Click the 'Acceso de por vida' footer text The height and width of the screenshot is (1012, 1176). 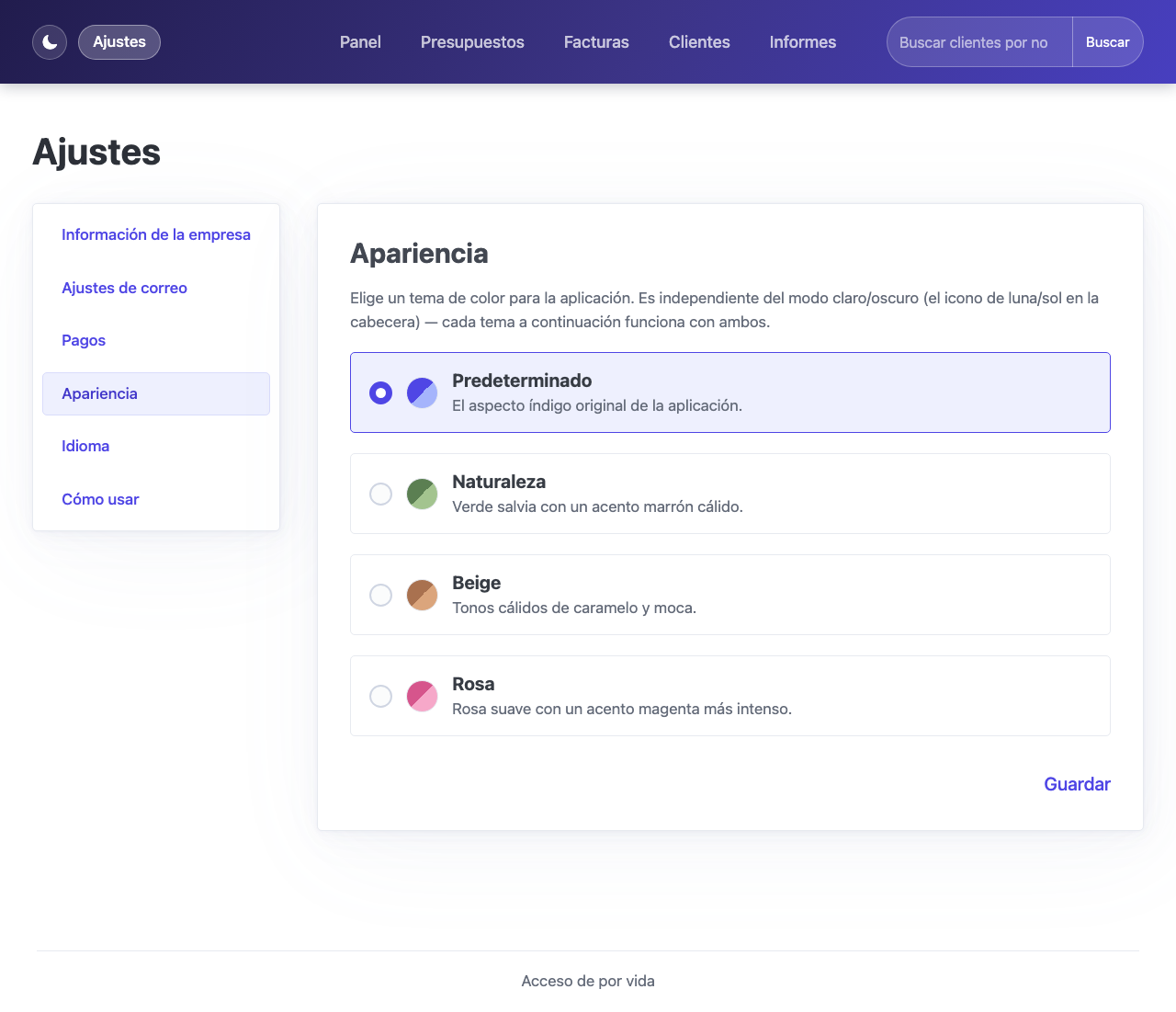(588, 981)
